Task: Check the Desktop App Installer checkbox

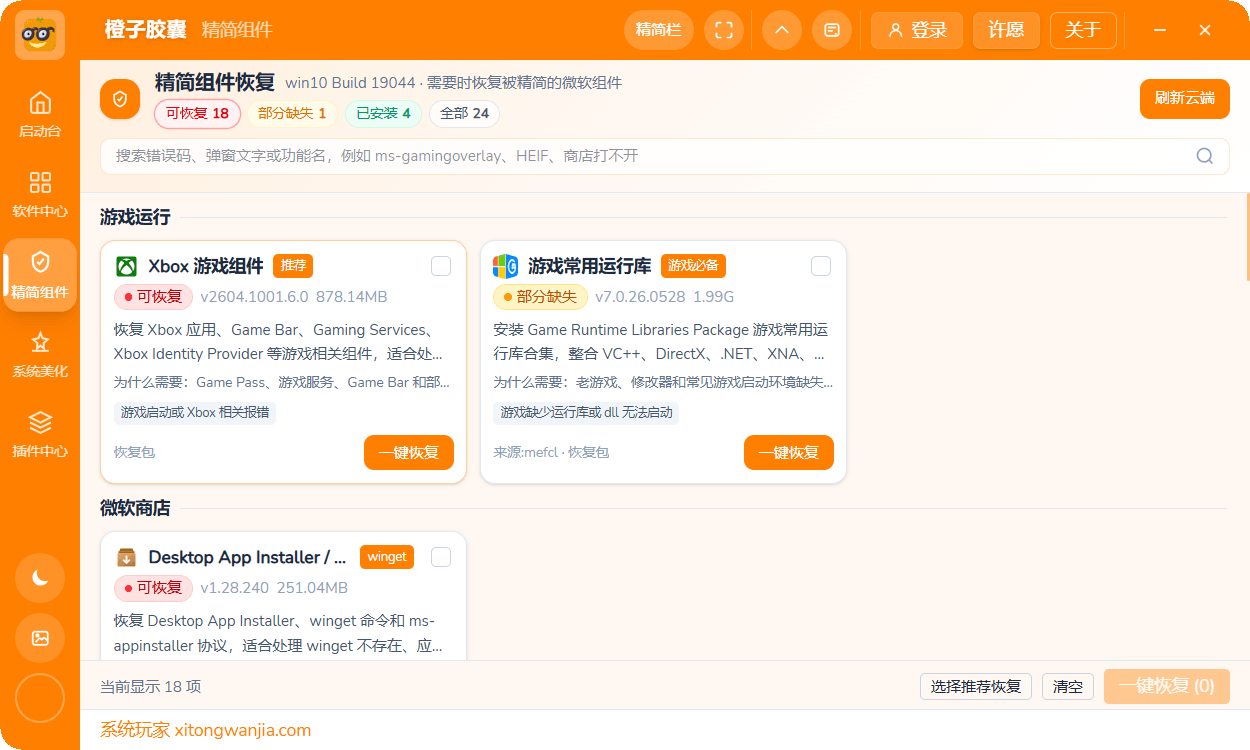Action: (x=441, y=557)
